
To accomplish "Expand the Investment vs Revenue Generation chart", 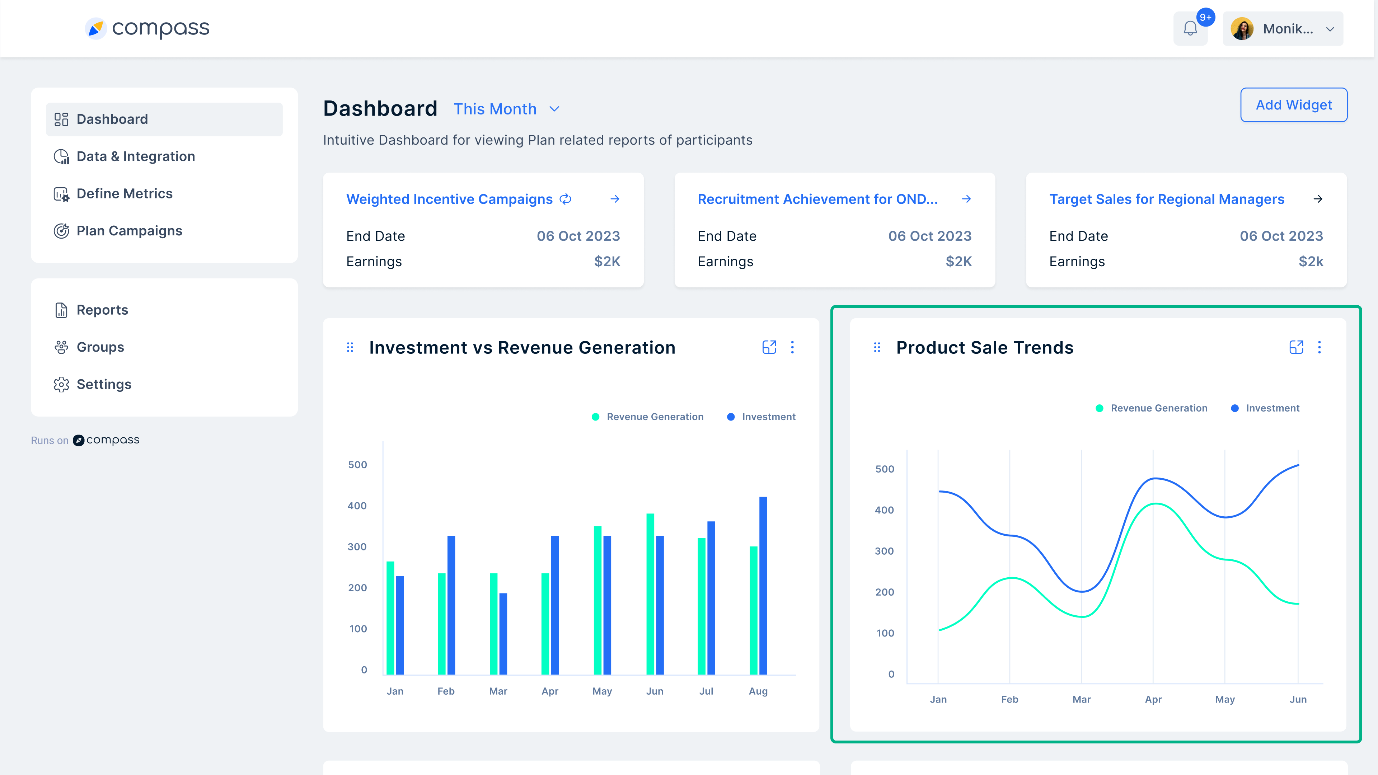I will [x=769, y=347].
